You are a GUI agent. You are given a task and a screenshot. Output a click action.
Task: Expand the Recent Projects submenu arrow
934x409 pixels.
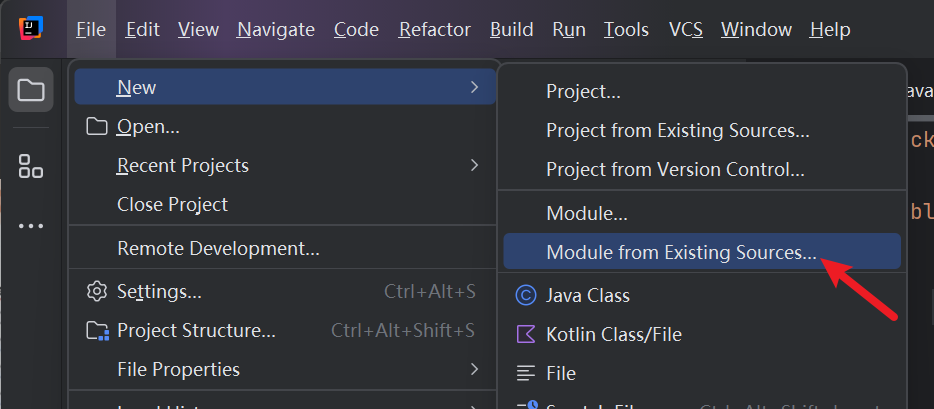[474, 165]
